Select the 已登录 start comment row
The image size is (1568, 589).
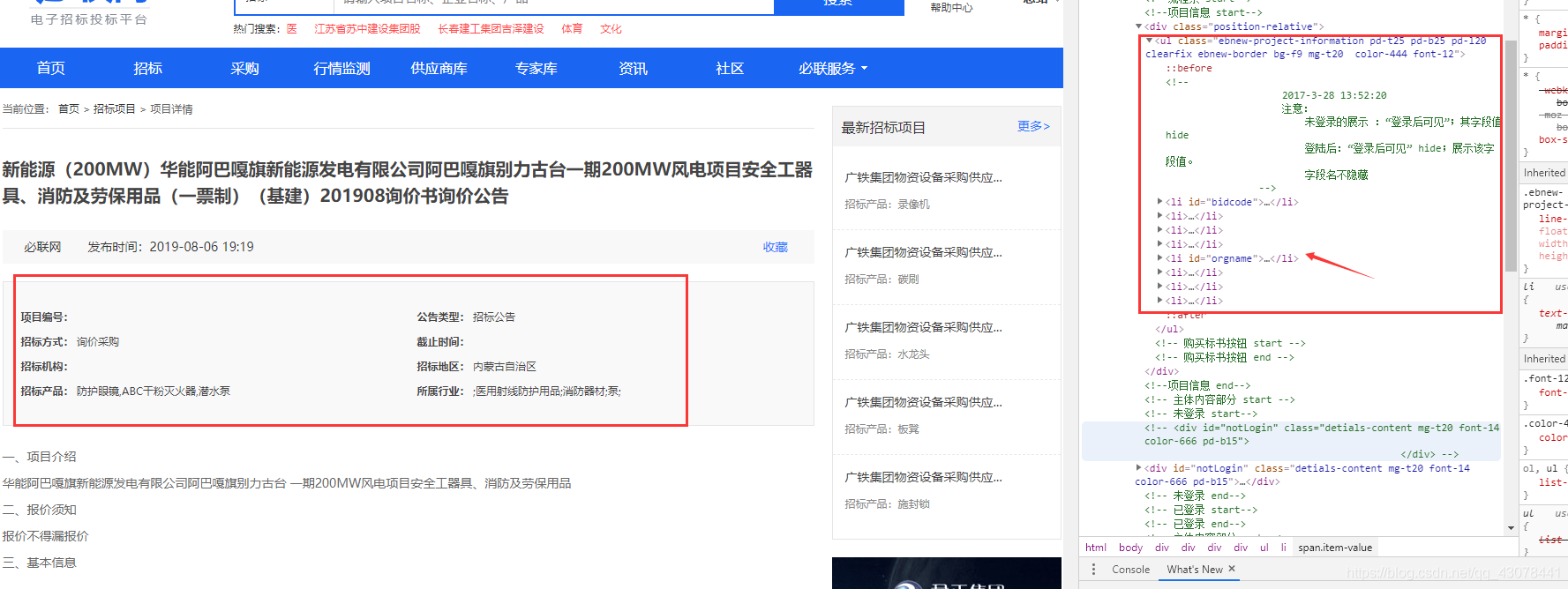[1201, 510]
